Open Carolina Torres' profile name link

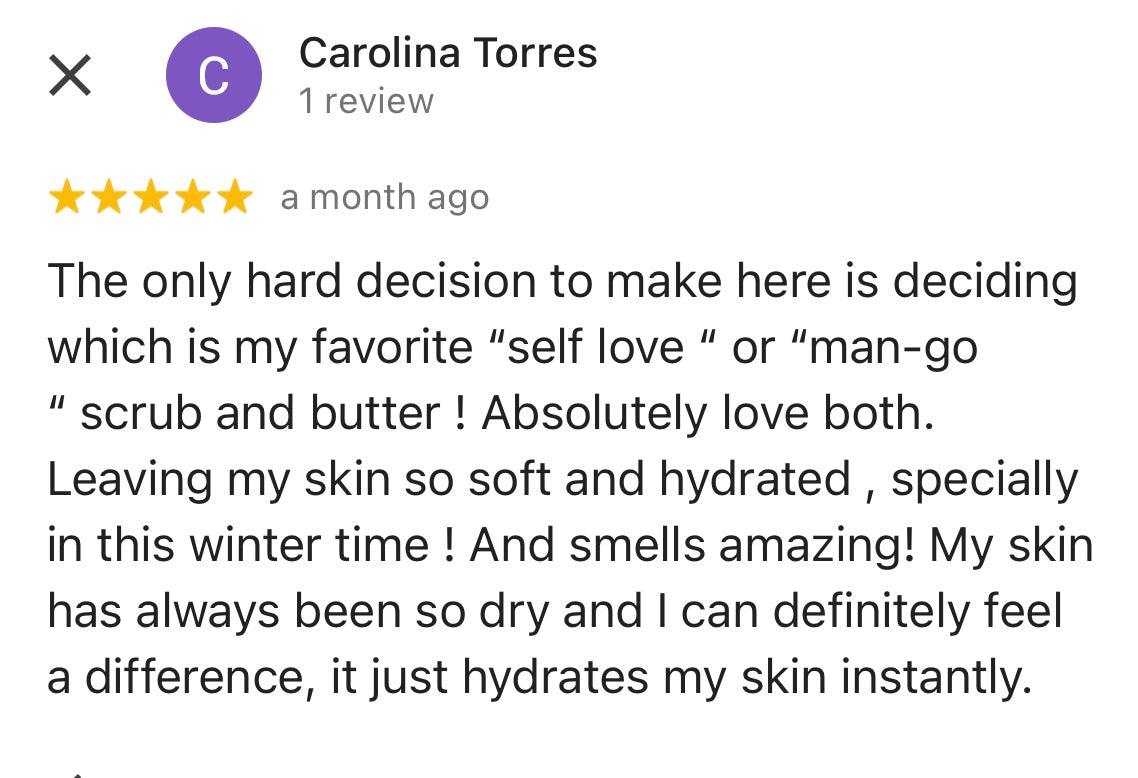click(448, 53)
